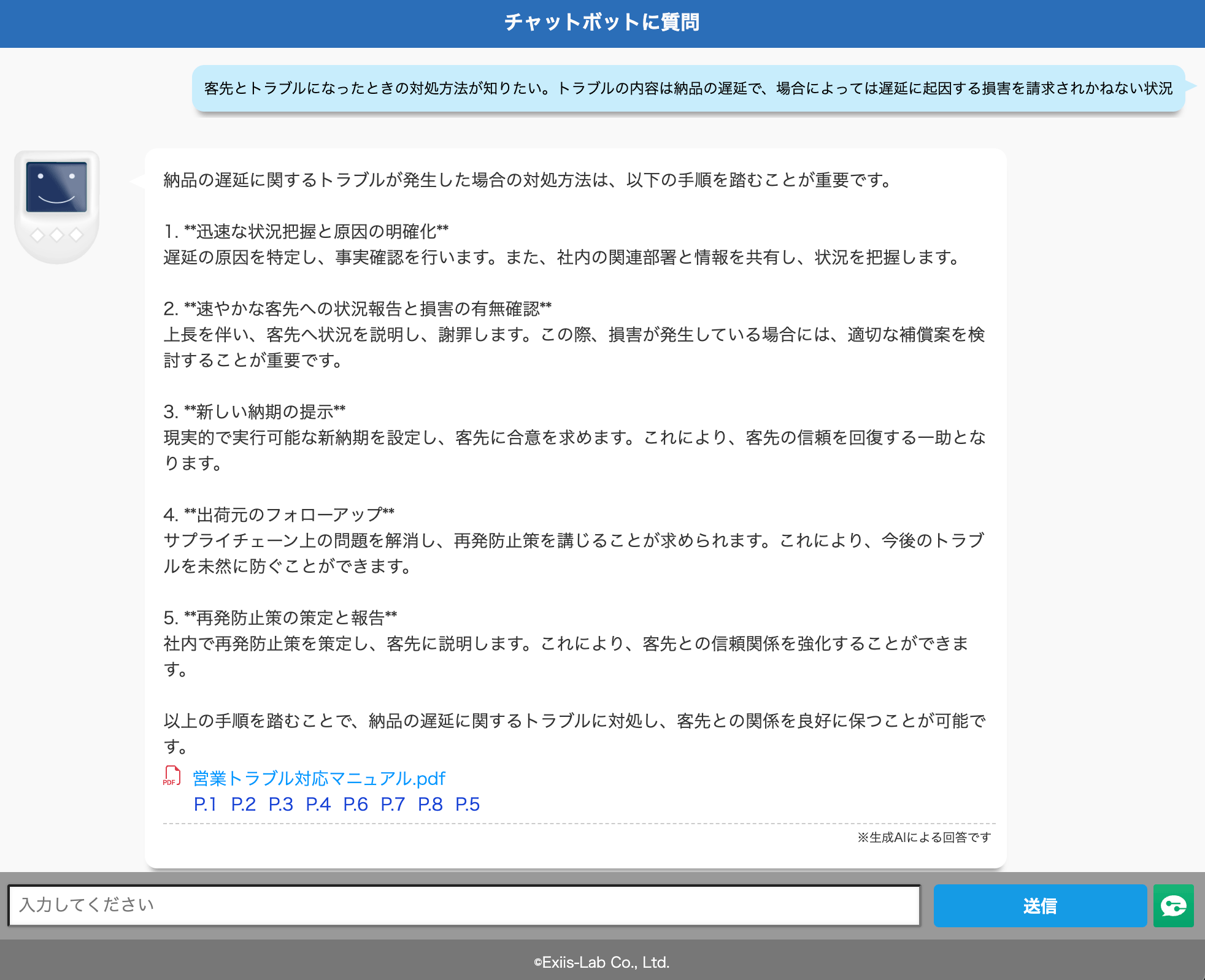The image size is (1205, 980).
Task: Jump to page P.4 reference
Action: [x=318, y=804]
